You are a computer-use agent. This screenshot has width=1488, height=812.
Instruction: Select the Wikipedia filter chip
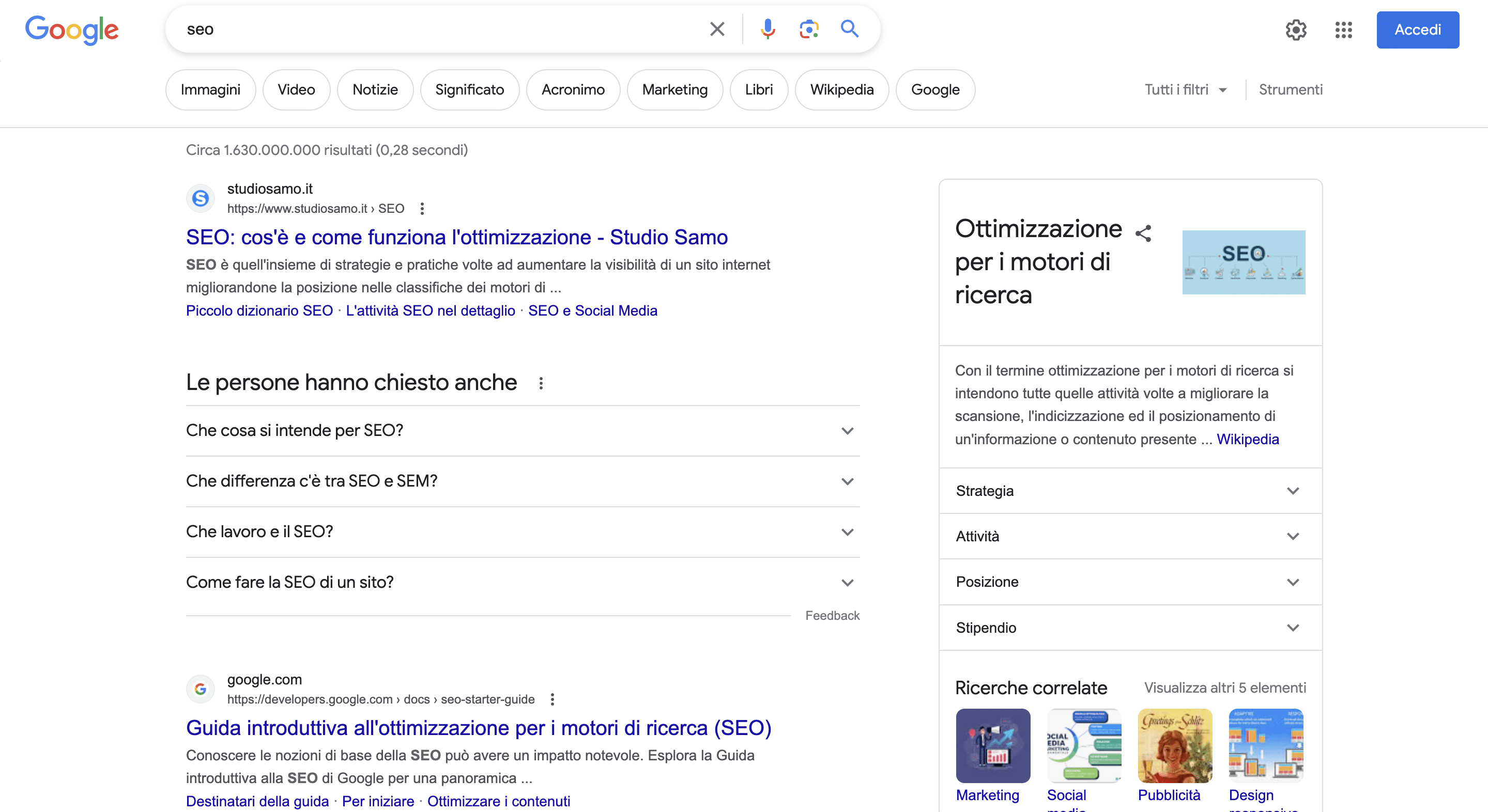pos(841,89)
